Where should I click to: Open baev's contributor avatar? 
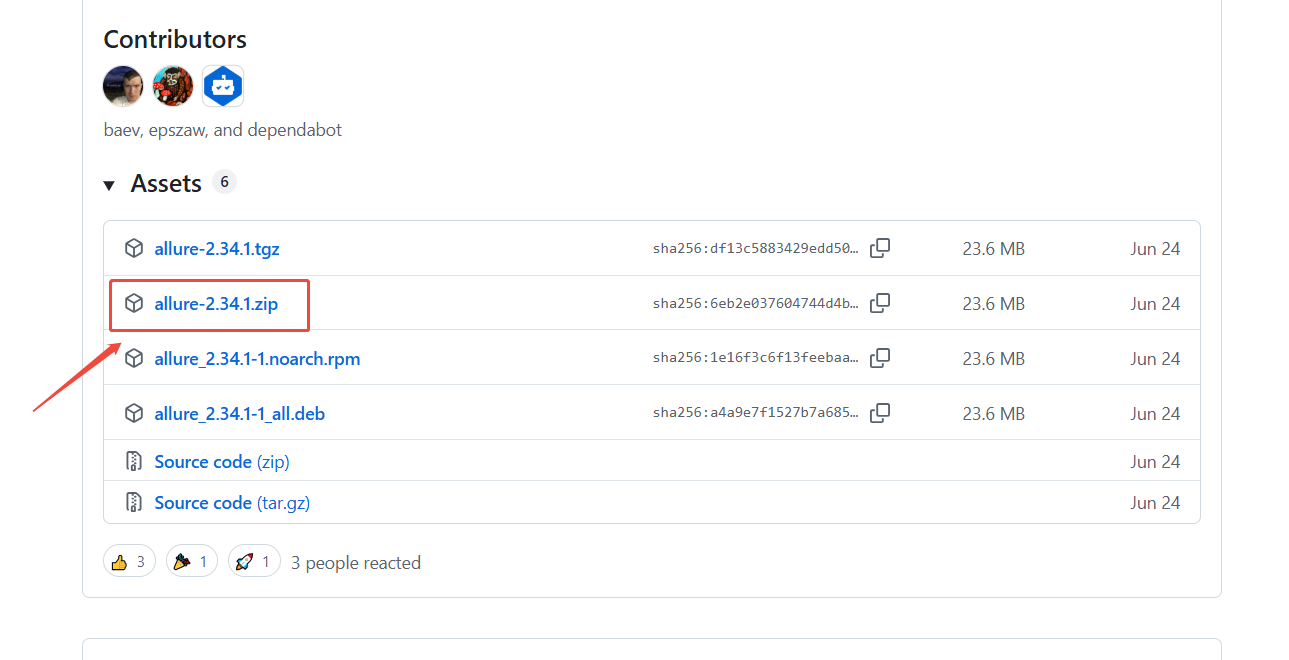[x=123, y=86]
